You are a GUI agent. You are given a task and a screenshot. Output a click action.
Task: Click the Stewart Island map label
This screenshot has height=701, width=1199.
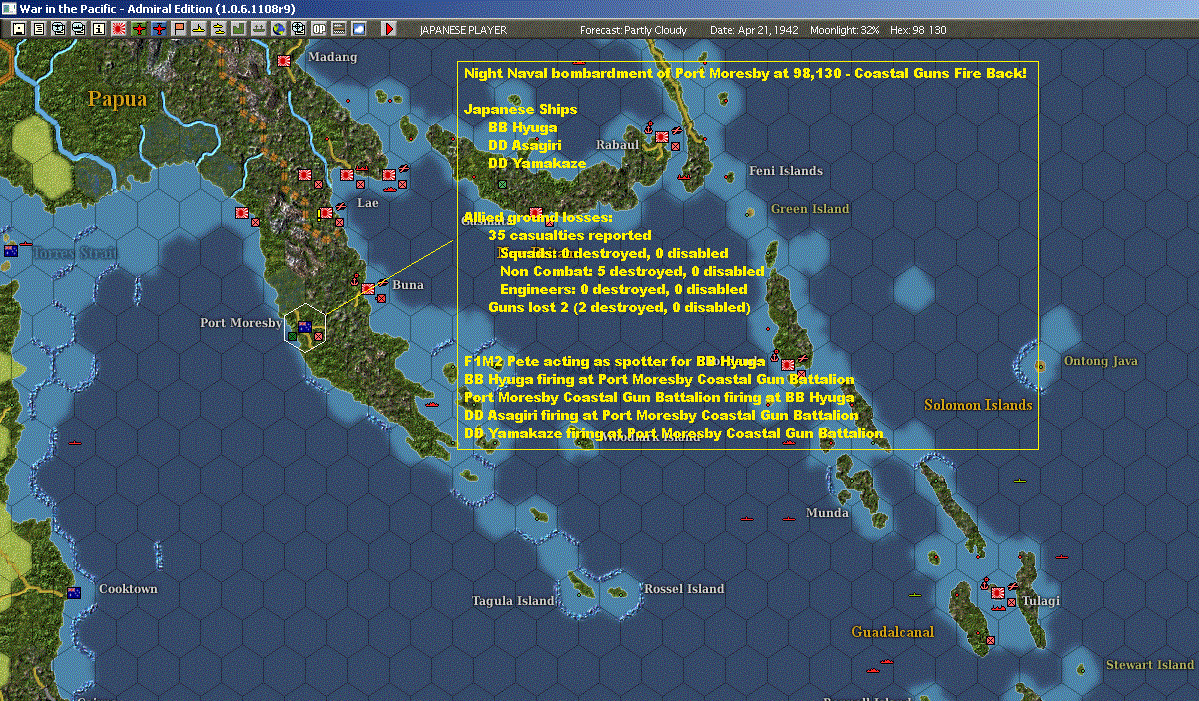click(1150, 665)
